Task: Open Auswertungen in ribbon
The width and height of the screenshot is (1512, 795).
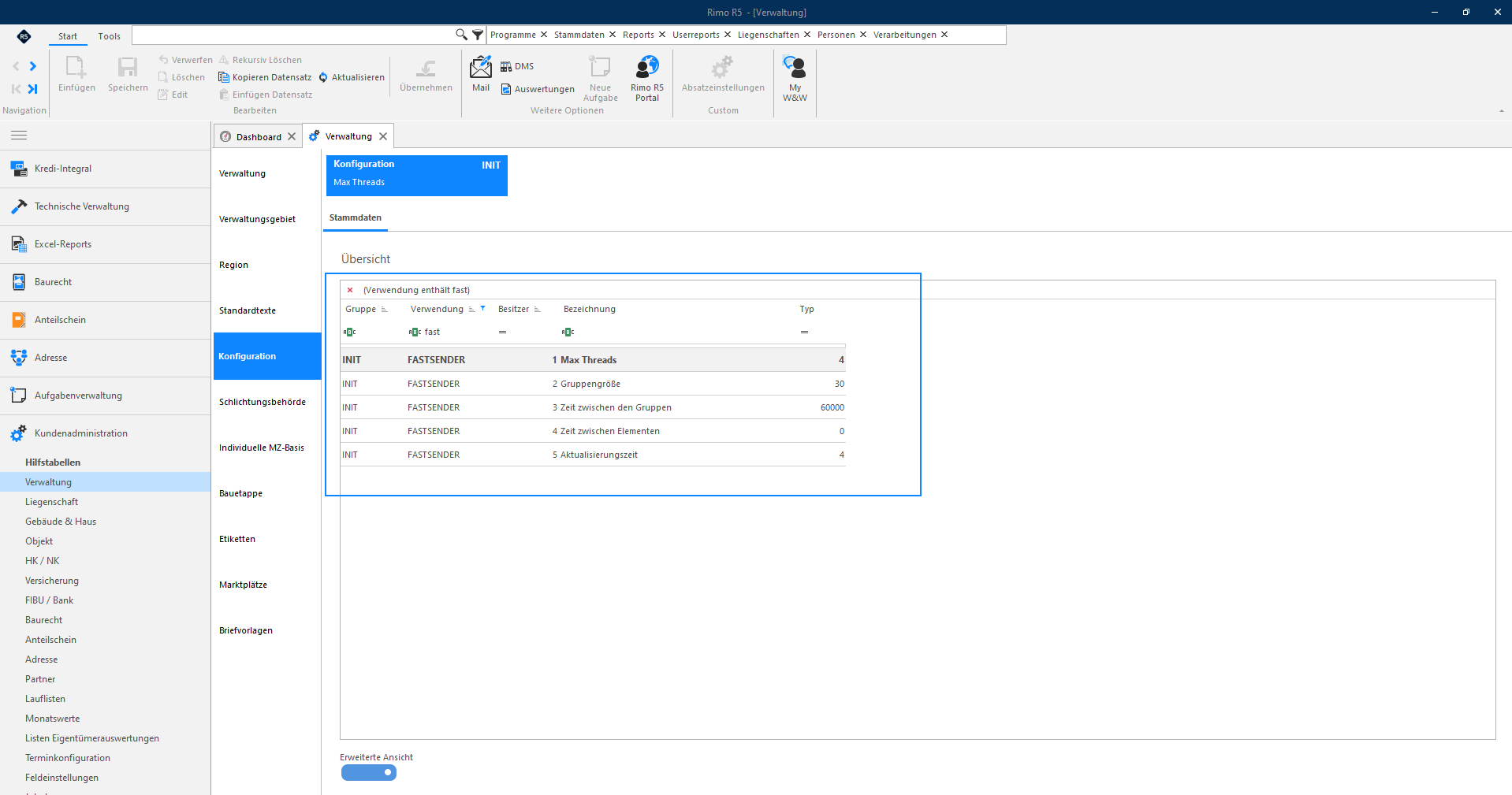Action: (x=538, y=89)
